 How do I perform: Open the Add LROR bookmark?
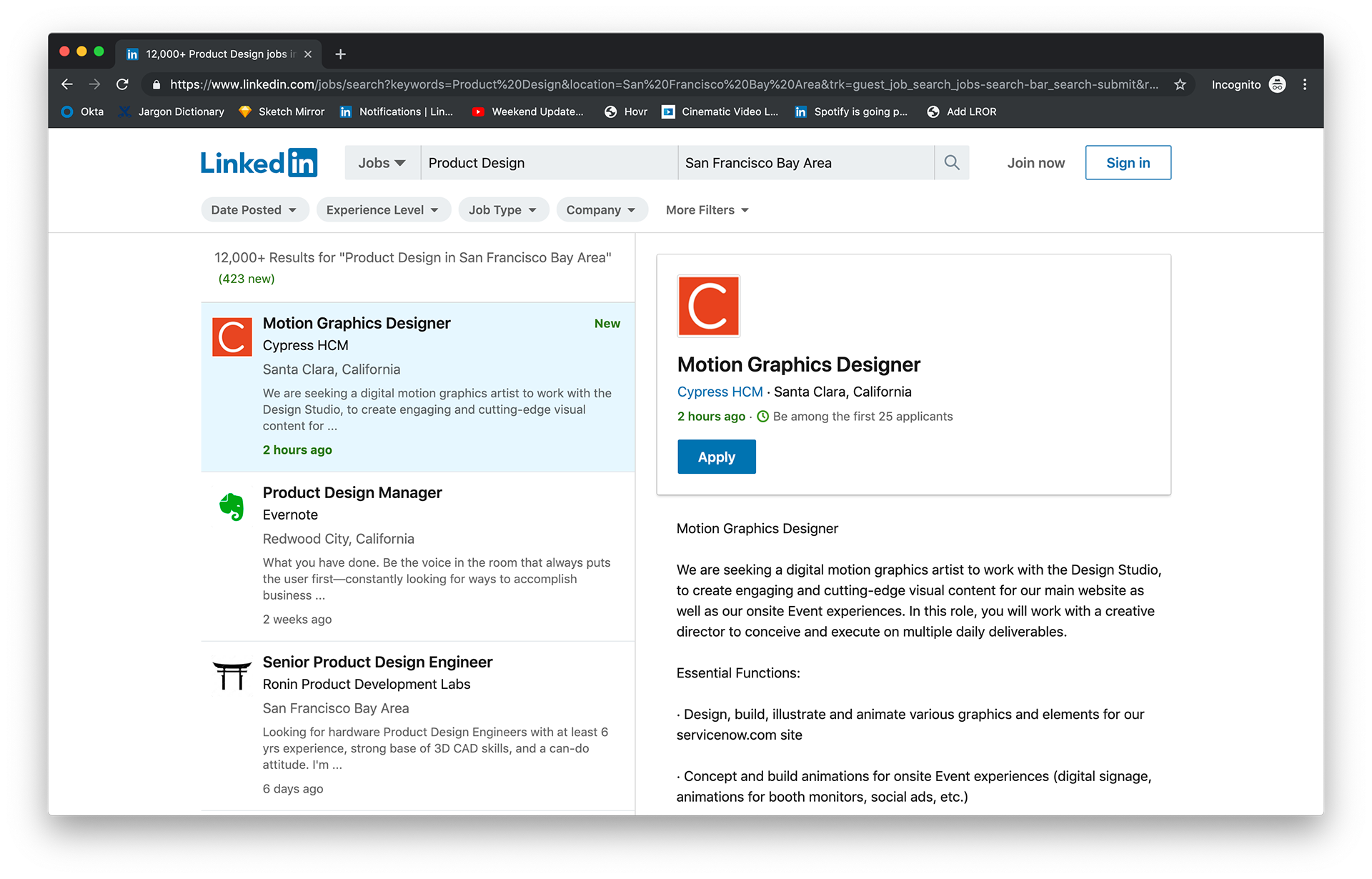pos(962,111)
